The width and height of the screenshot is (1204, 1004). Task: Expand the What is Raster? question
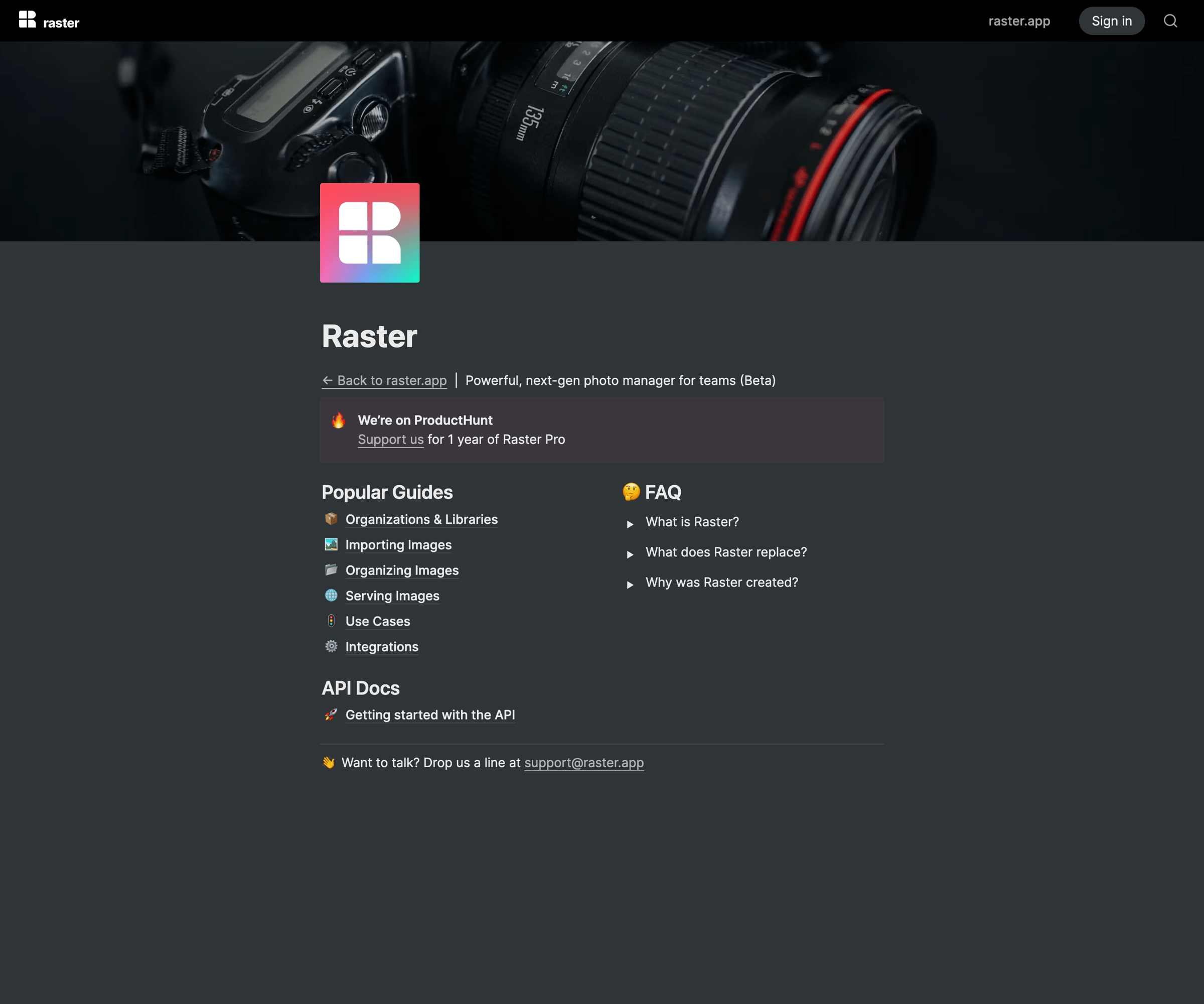(630, 524)
